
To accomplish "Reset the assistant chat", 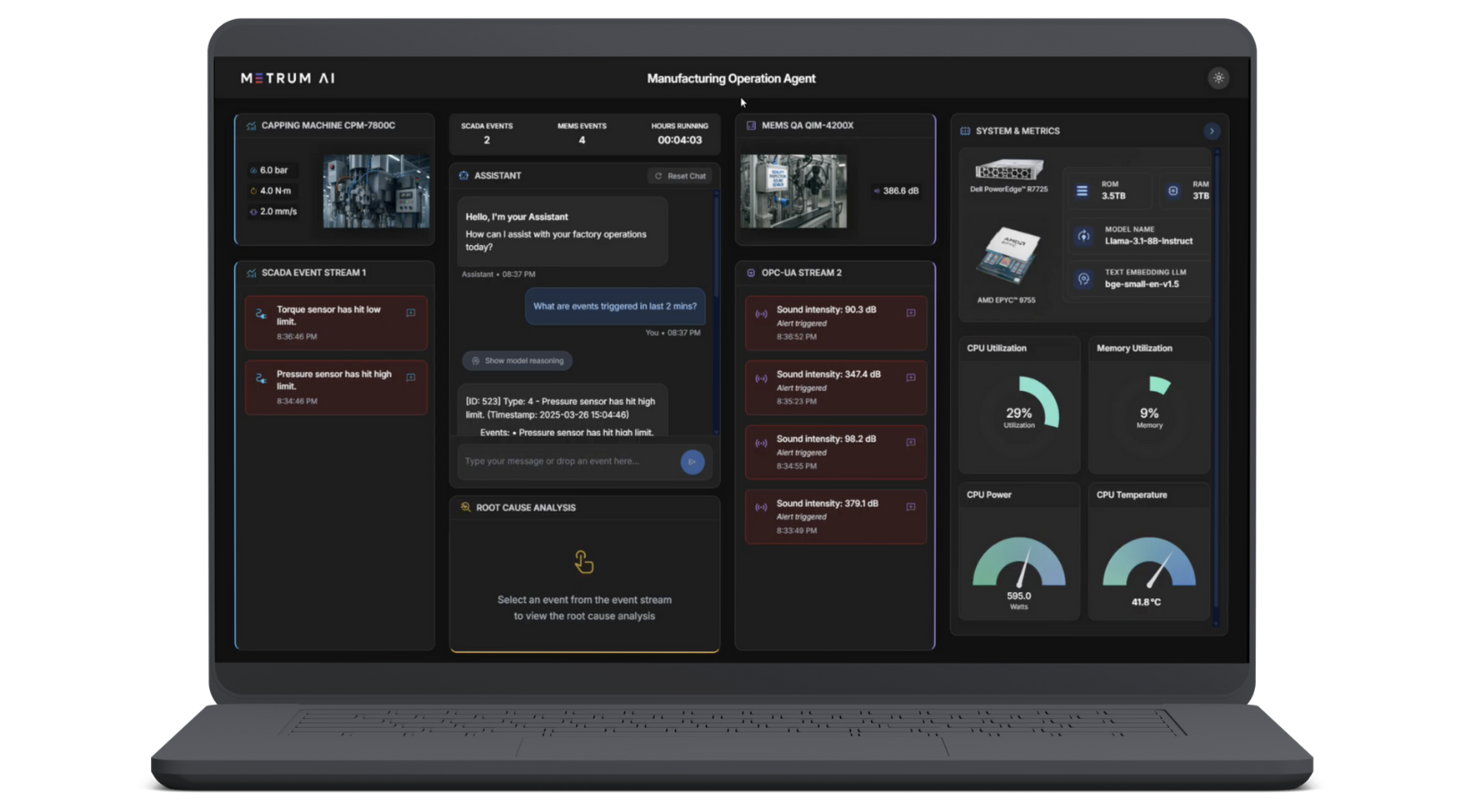I will [680, 176].
